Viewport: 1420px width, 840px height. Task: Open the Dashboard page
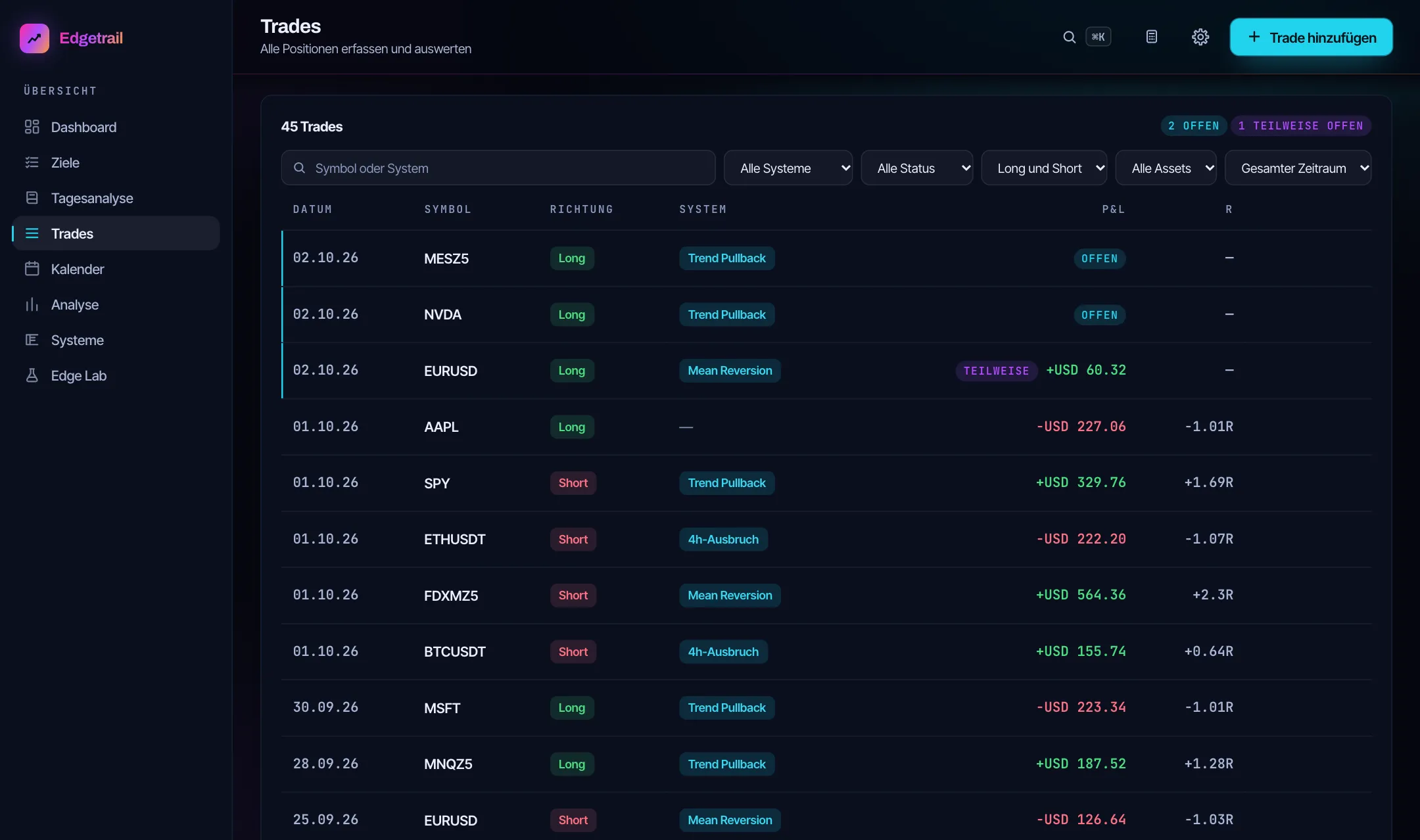pos(116,127)
